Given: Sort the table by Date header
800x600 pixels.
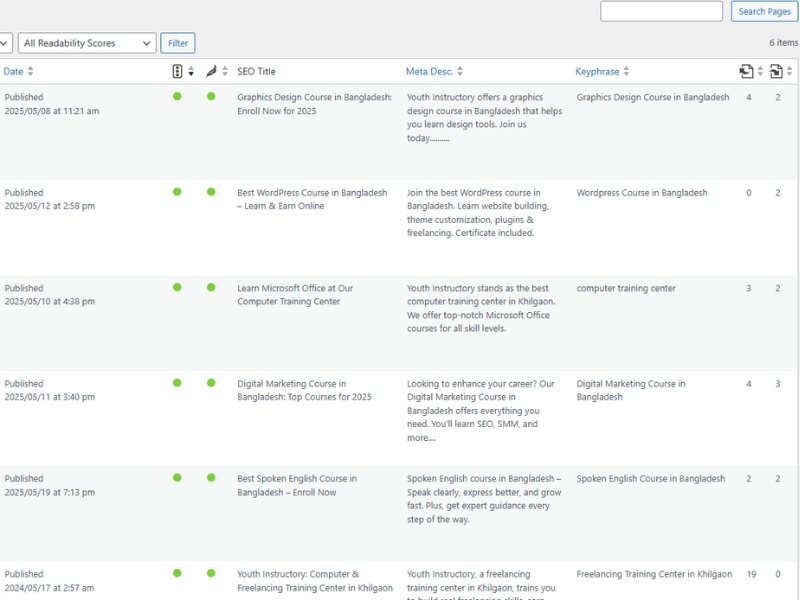Looking at the screenshot, I should pos(13,72).
